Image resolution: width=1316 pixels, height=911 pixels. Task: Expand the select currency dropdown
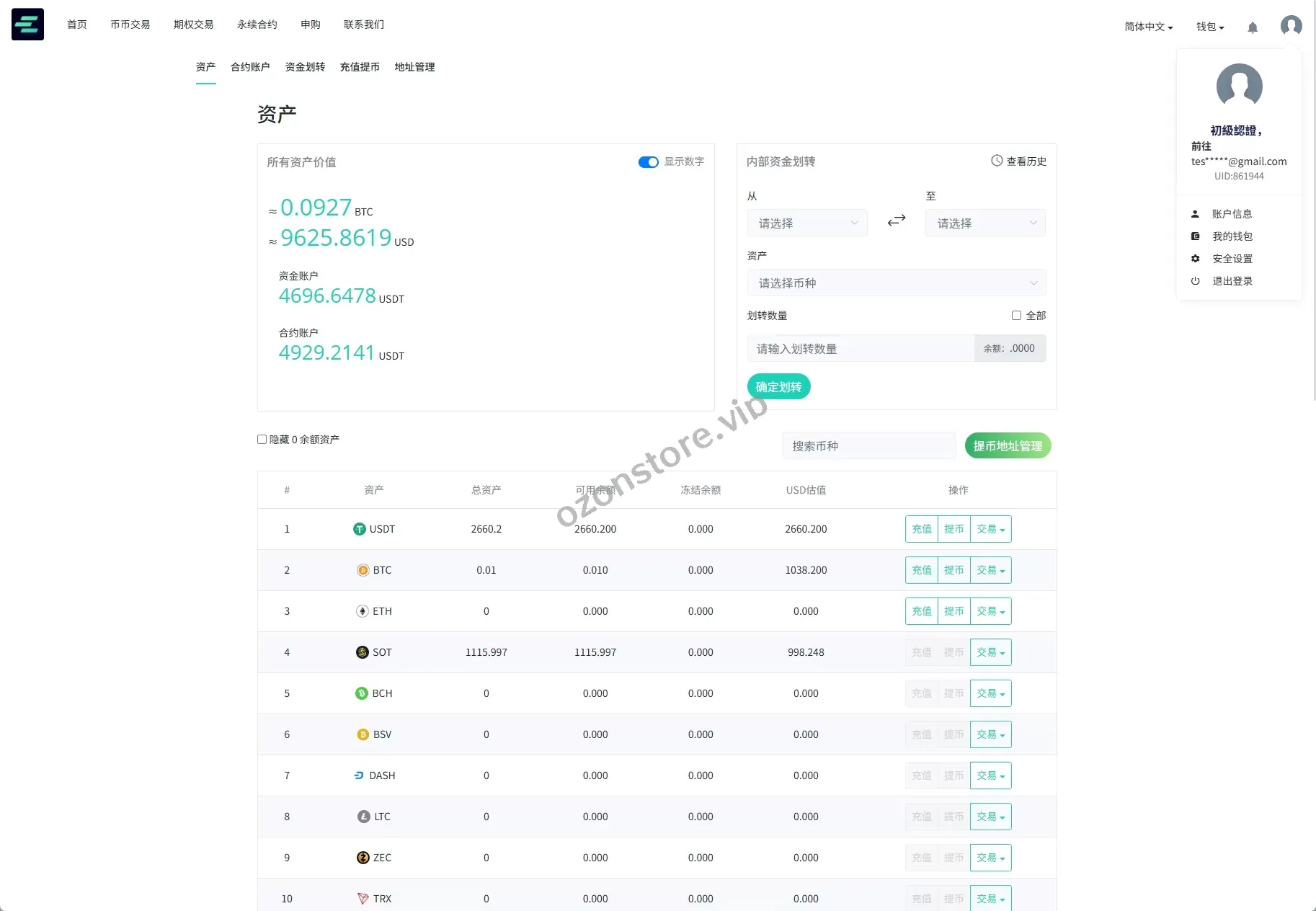click(896, 283)
